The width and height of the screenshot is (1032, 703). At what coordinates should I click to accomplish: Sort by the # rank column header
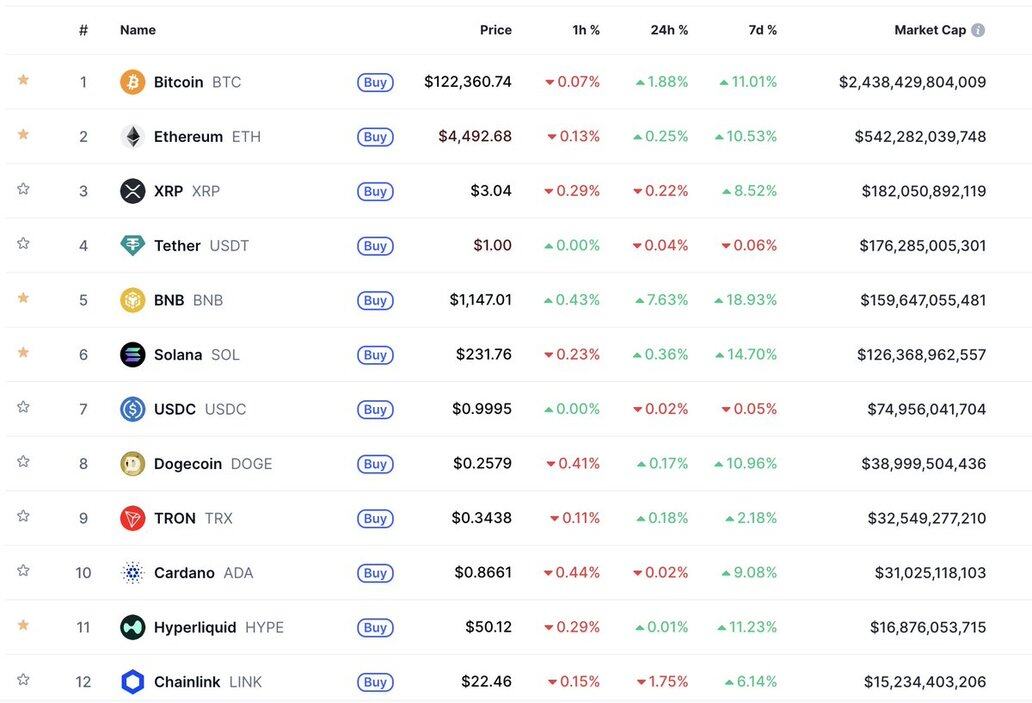click(83, 30)
